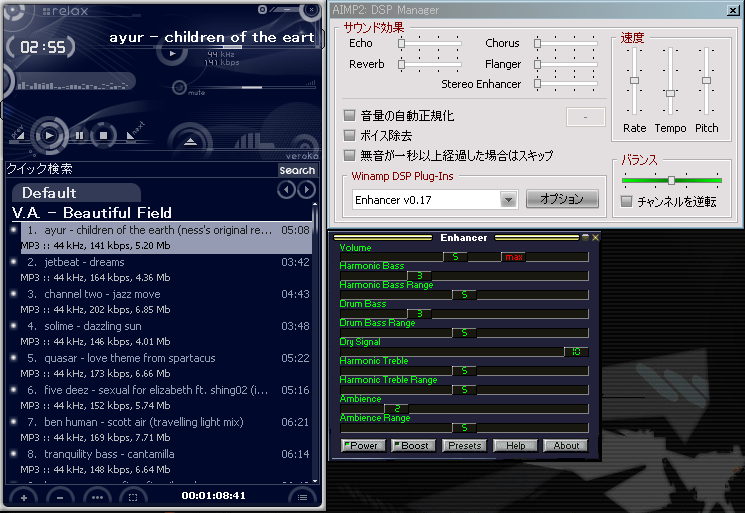Click the Dry Signal slider handle
Image resolution: width=745 pixels, height=513 pixels.
576,352
